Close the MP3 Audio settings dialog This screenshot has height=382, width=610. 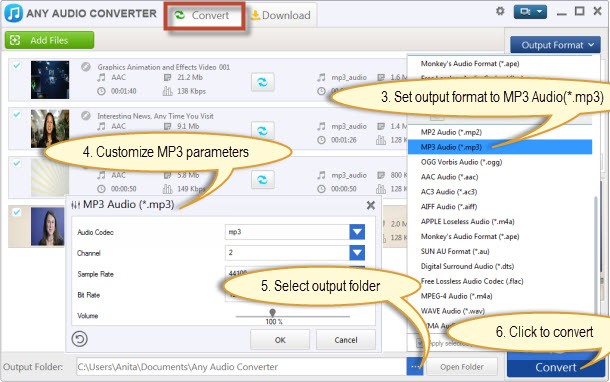(x=371, y=205)
